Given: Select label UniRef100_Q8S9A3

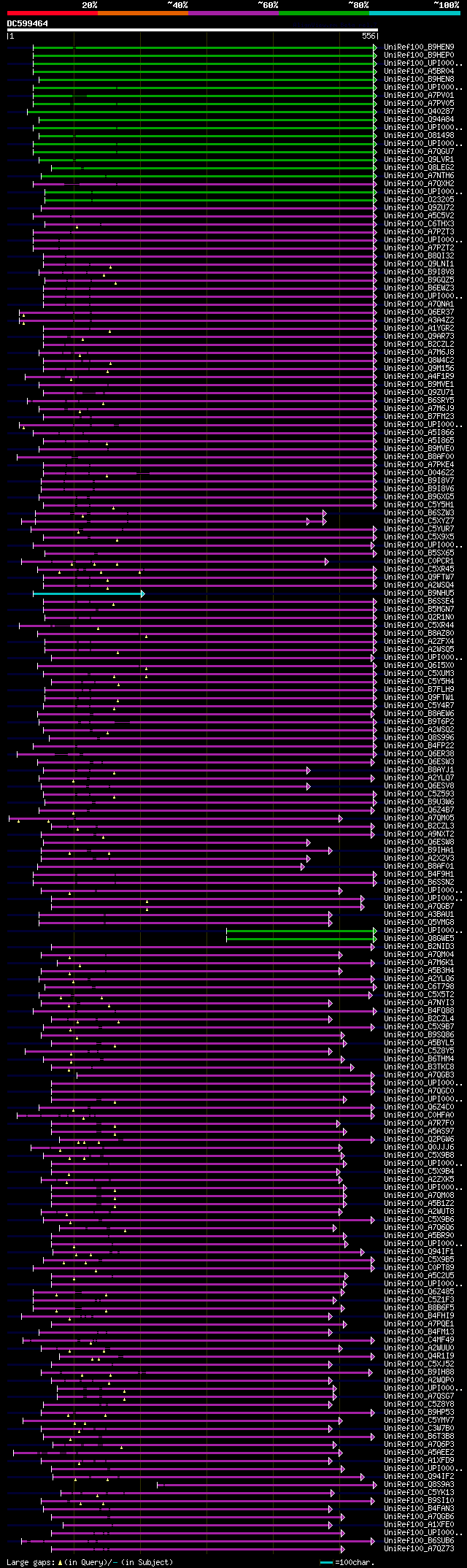Looking at the screenshot, I should [x=419, y=1485].
